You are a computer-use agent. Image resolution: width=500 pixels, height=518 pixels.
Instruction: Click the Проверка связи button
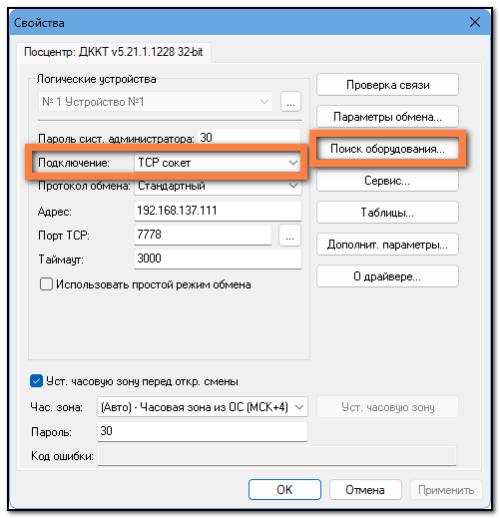click(x=387, y=85)
